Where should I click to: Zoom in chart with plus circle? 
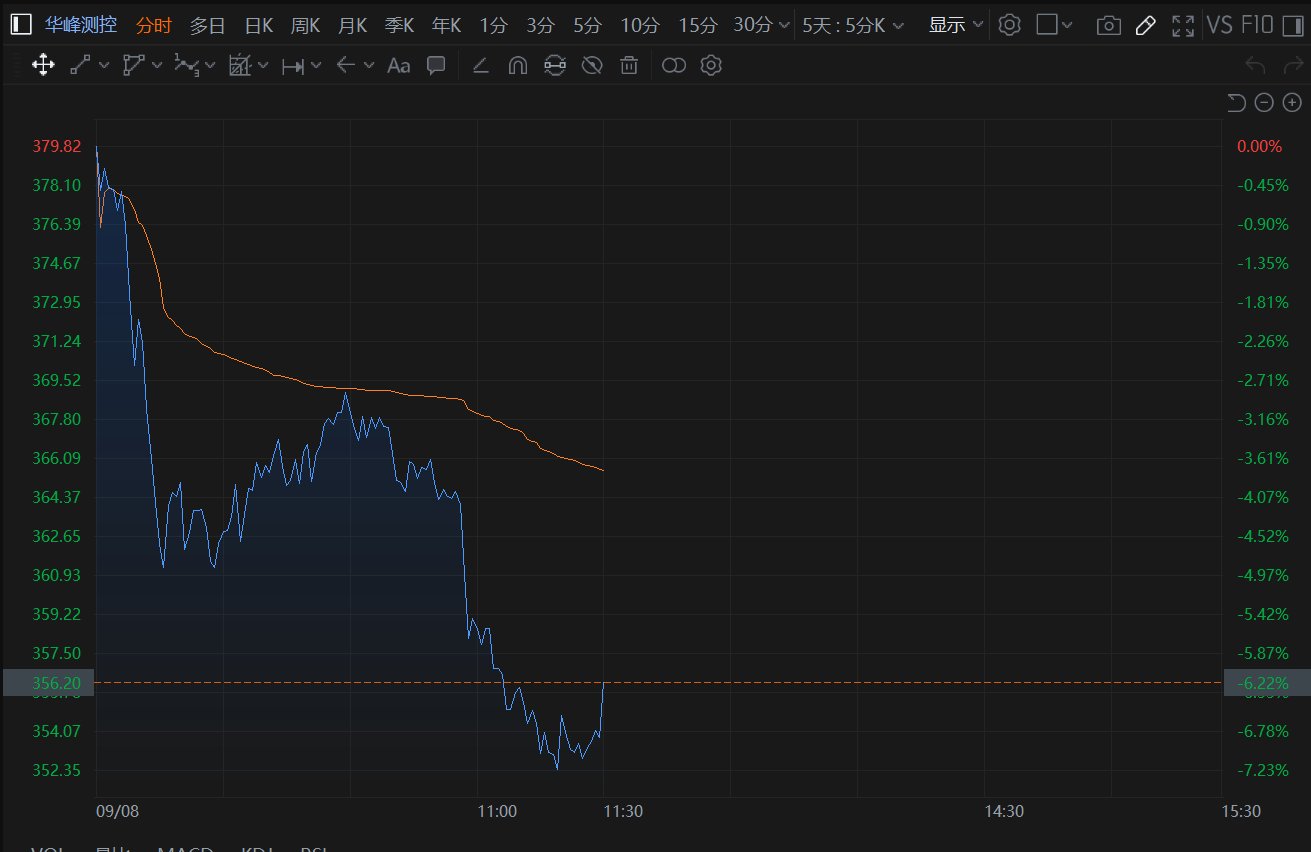click(x=1293, y=102)
